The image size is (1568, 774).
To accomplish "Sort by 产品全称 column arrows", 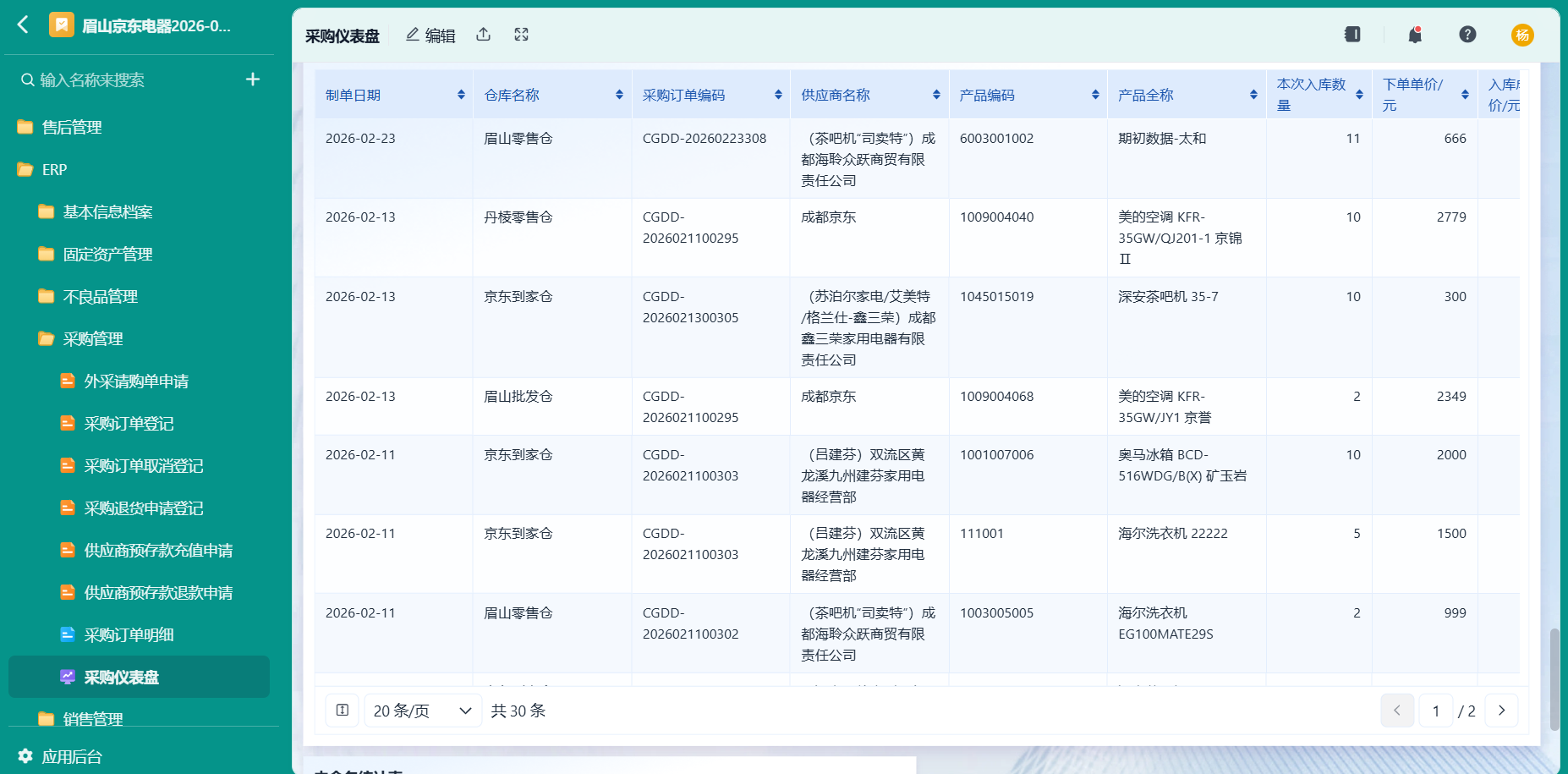I will tap(1253, 95).
